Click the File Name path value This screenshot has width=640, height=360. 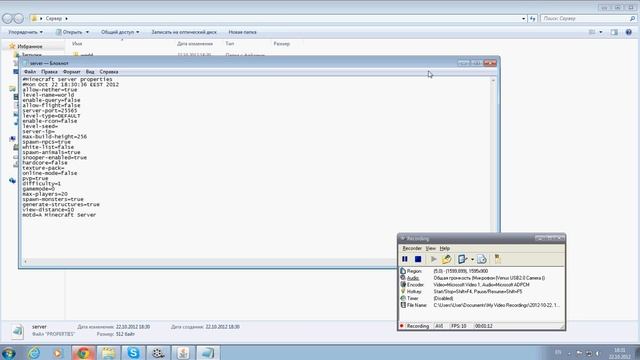(497, 305)
